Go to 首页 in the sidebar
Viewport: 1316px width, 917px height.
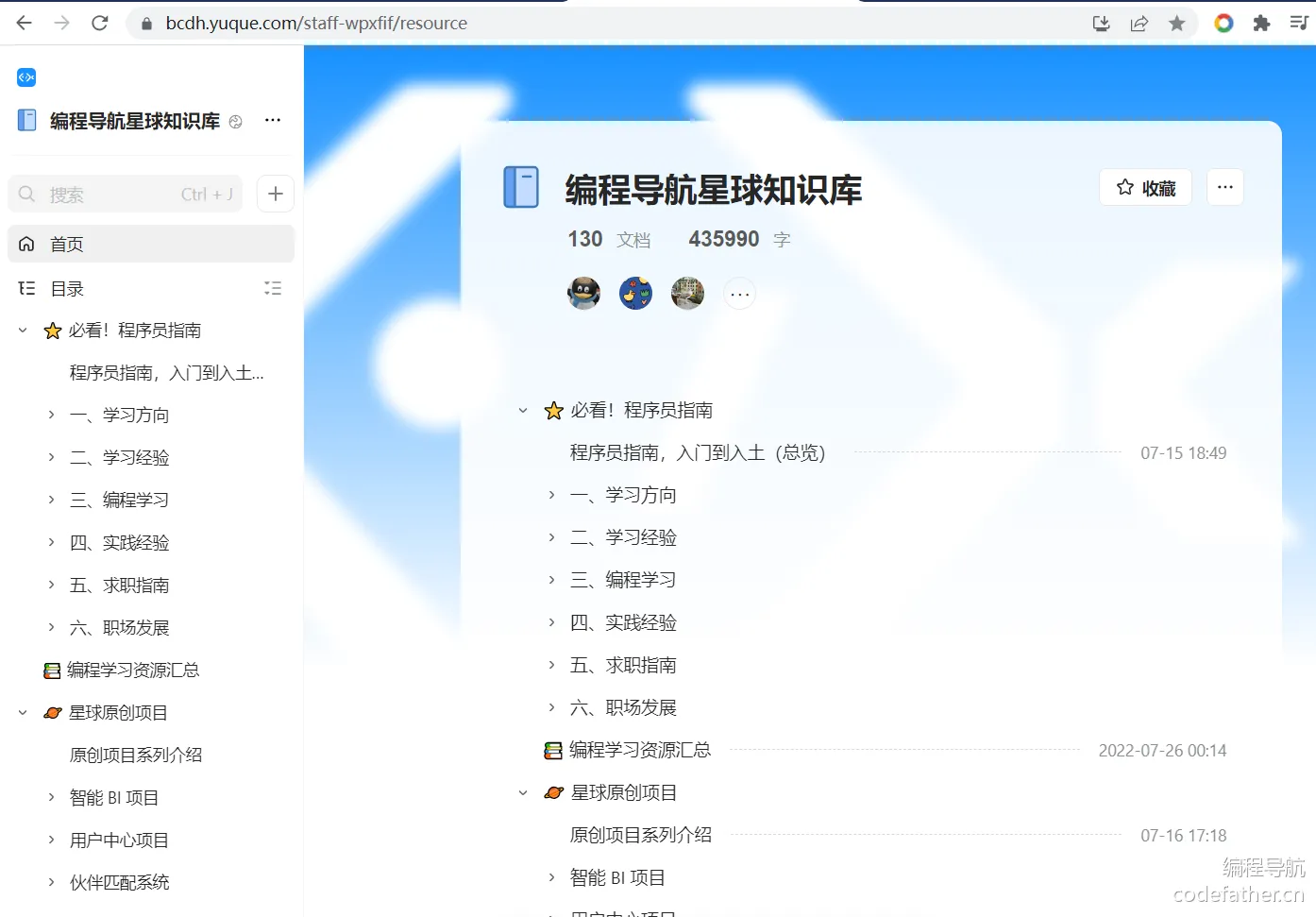pyautogui.click(x=151, y=244)
